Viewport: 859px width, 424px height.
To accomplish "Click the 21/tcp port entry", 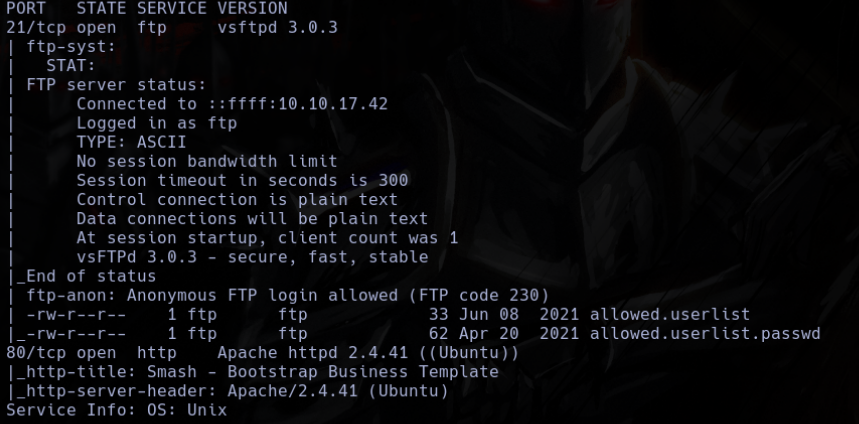I will click(36, 27).
